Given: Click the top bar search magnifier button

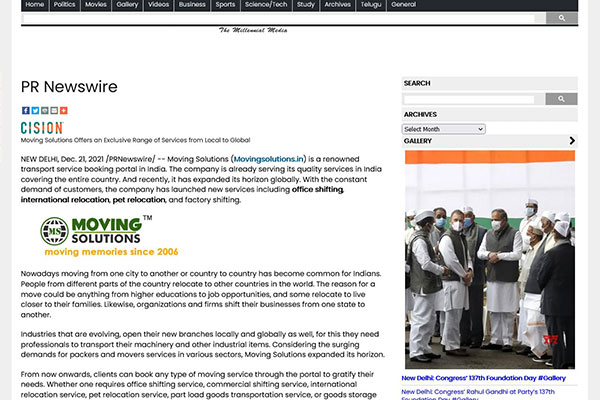Looking at the screenshot, I should pos(561,18).
